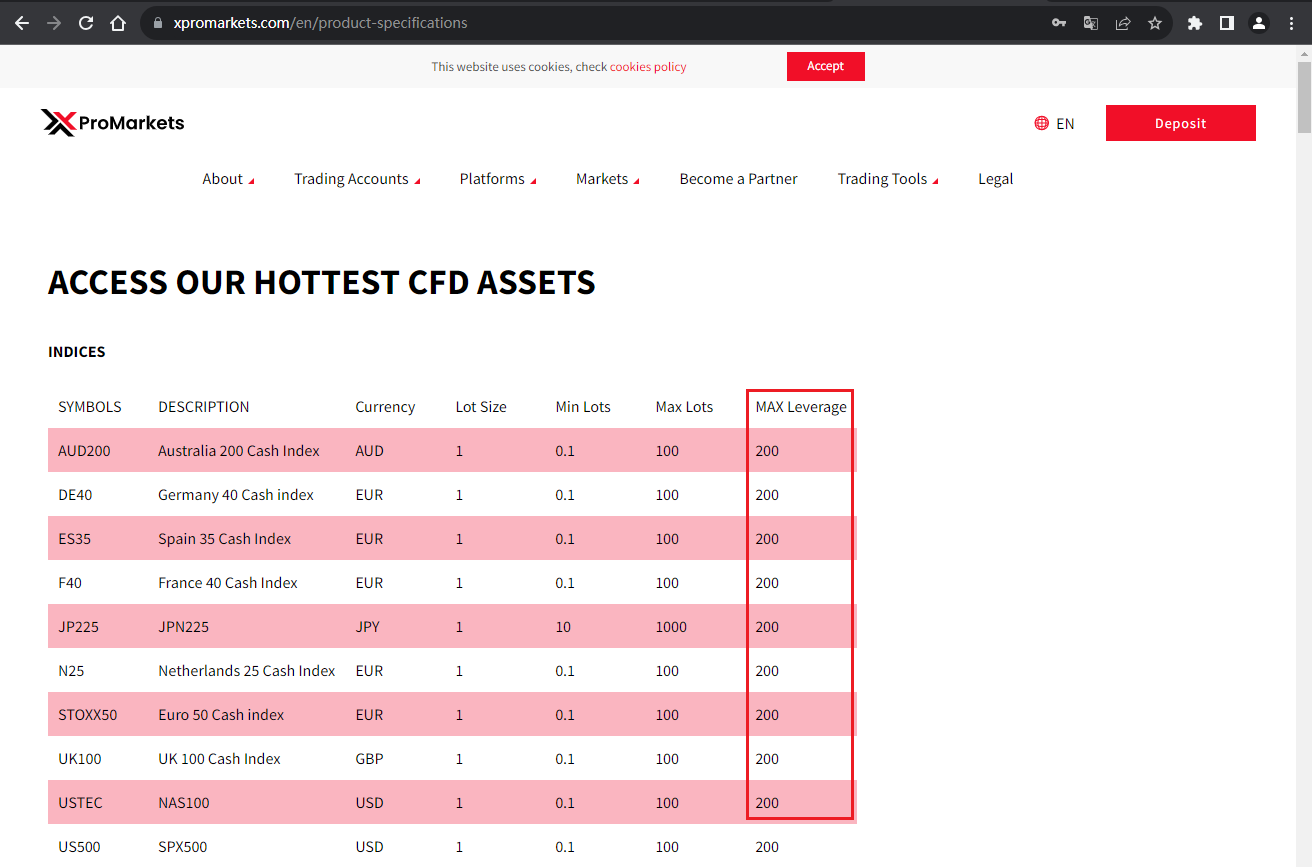Screen dimensions: 1312x867
Task: Click the MAX Leverage column header
Action: [x=801, y=407]
